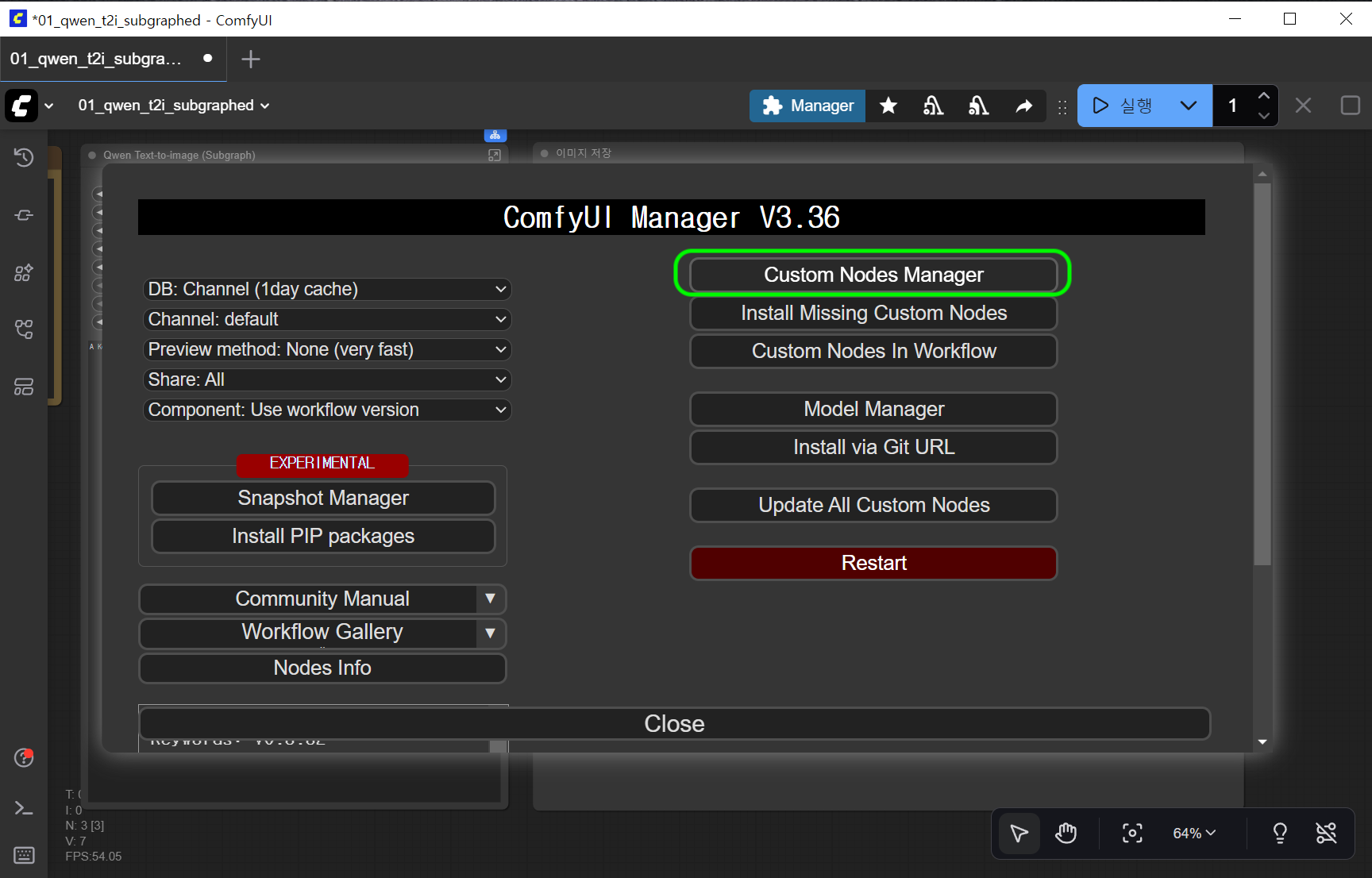The height and width of the screenshot is (878, 1372).
Task: Open the help center icon with red dot
Action: [24, 757]
